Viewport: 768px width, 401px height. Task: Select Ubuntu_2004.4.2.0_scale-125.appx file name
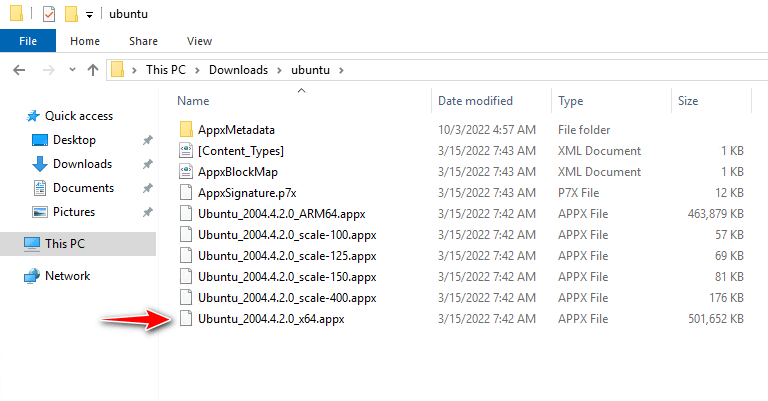[287, 257]
